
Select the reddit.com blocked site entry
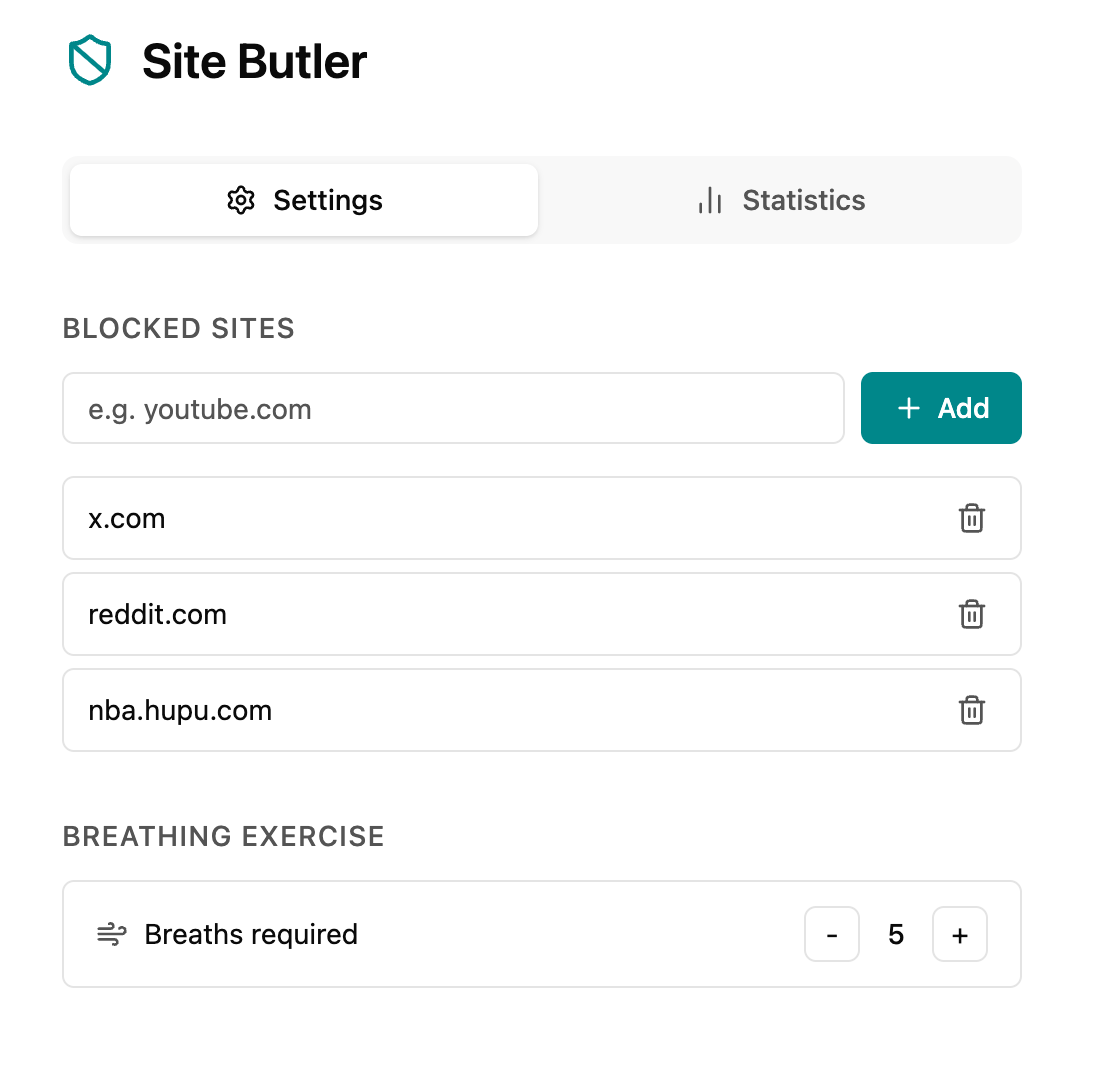(x=542, y=615)
